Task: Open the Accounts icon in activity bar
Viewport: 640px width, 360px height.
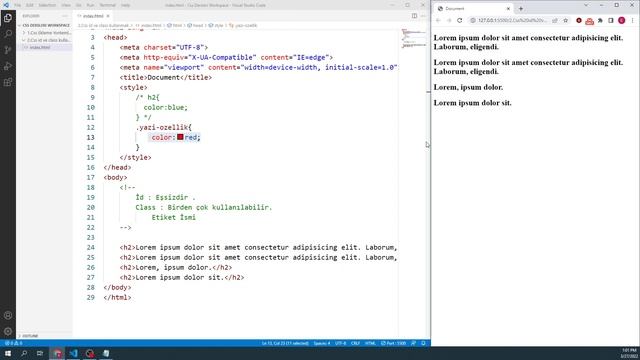Action: [8, 315]
